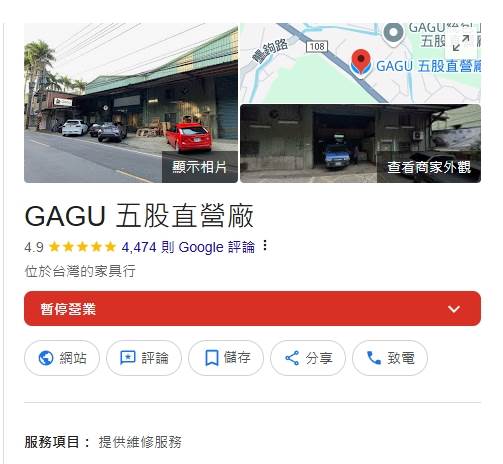Image resolution: width=503 pixels, height=464 pixels.
Task: Share using the share icon
Action: tap(292, 358)
